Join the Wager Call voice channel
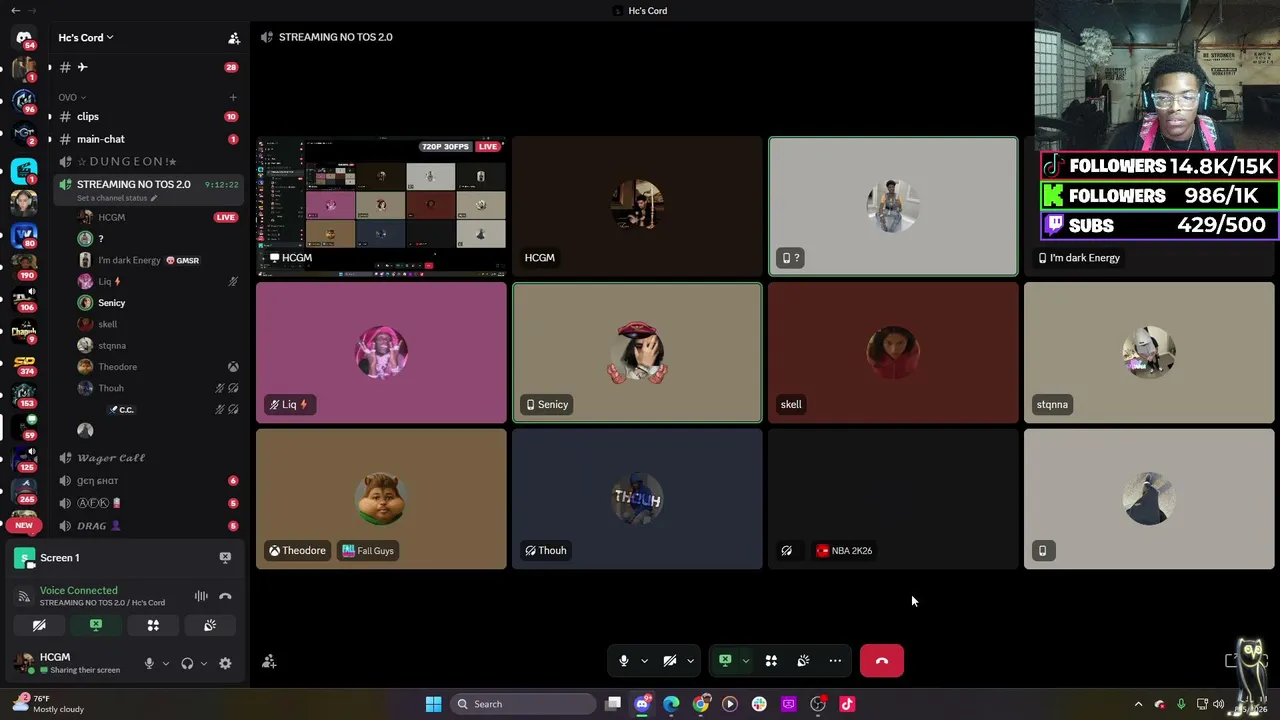 [148, 457]
